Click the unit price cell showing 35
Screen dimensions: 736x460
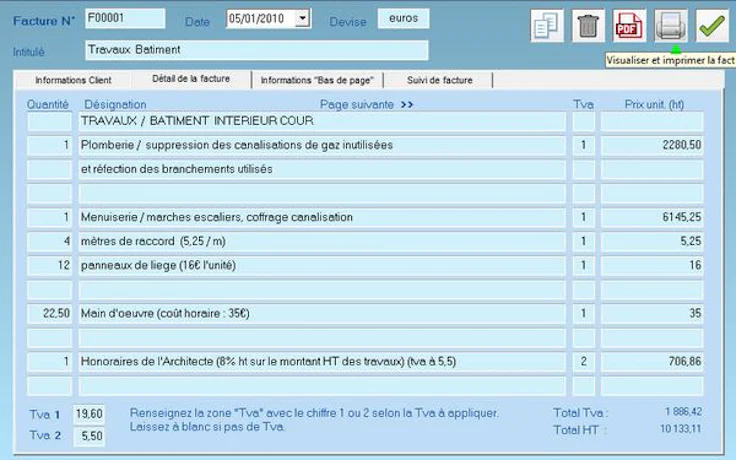click(x=652, y=314)
